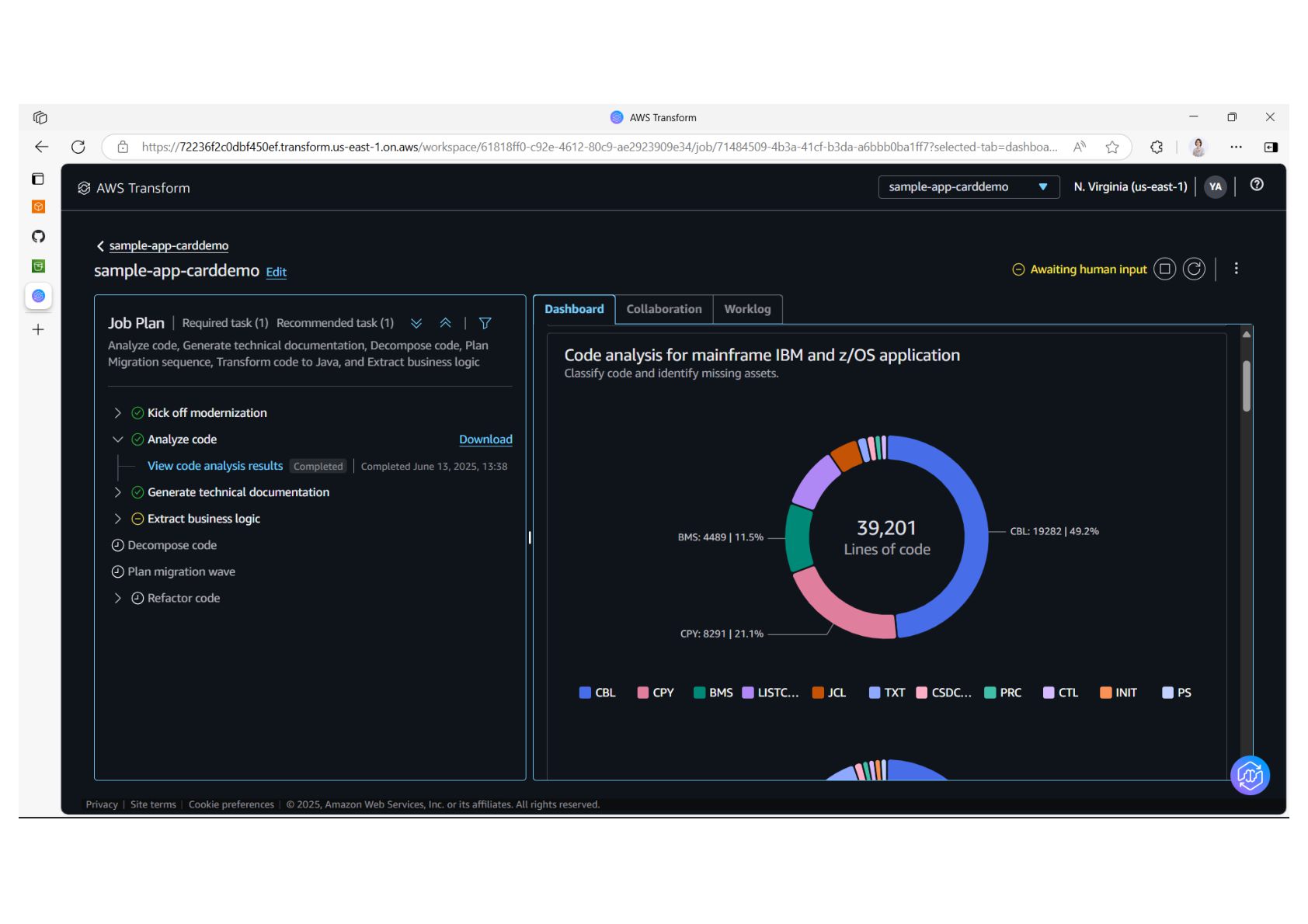Viewport: 1308px width, 924px height.
Task: Toggle the browser sidebar panel icon
Action: pyautogui.click(x=1271, y=147)
